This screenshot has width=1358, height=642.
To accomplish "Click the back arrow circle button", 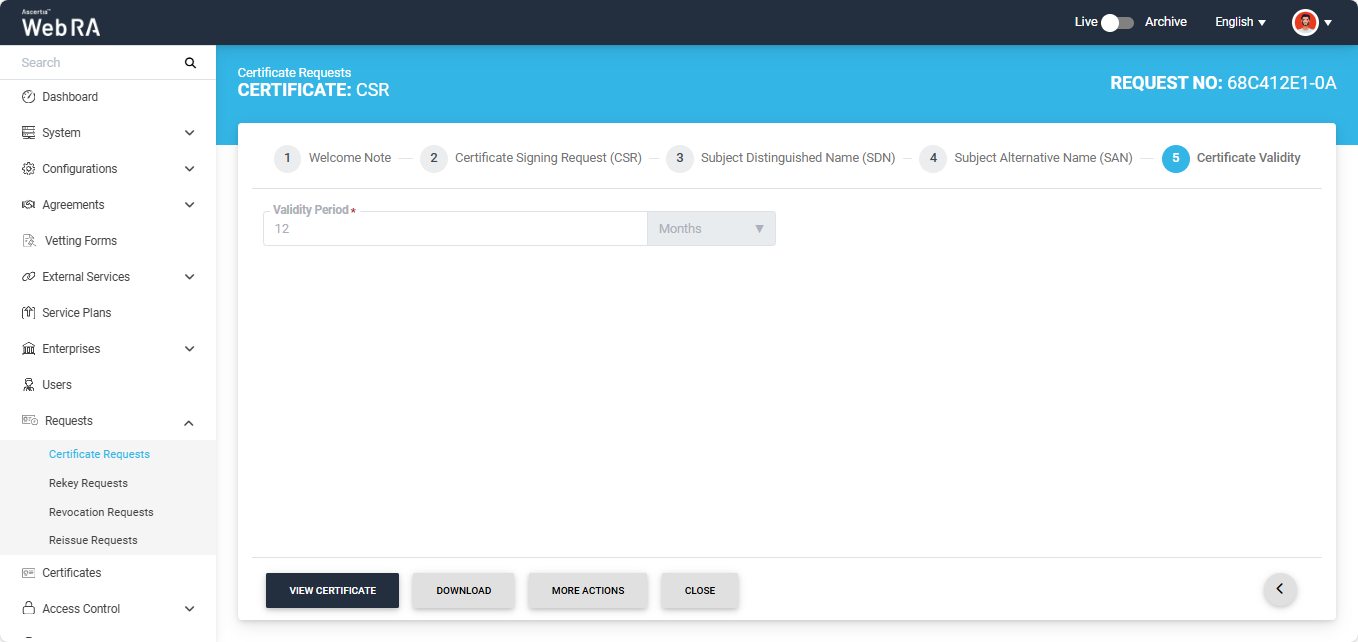I will point(1280,589).
